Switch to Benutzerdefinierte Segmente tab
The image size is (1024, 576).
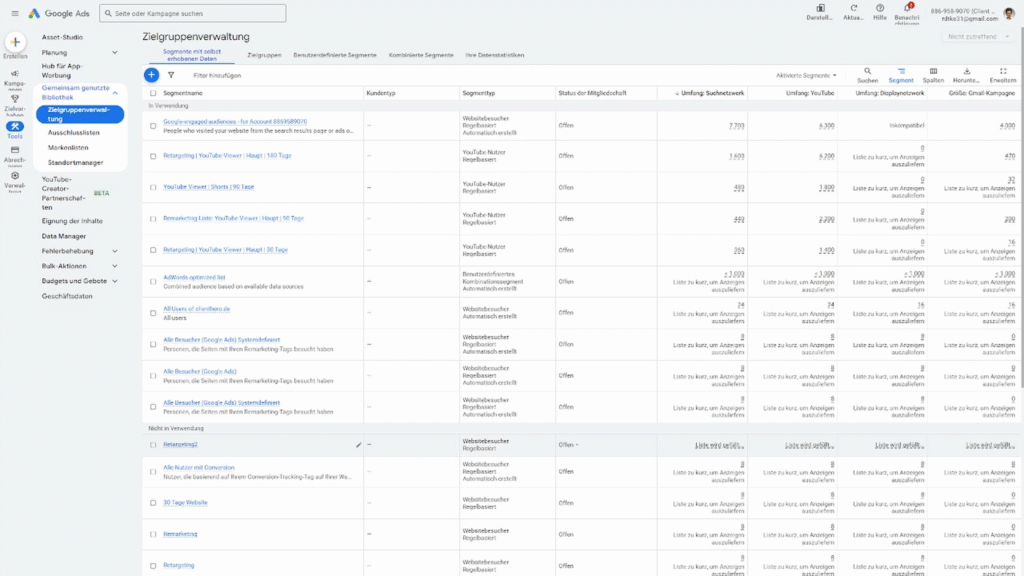(334, 55)
